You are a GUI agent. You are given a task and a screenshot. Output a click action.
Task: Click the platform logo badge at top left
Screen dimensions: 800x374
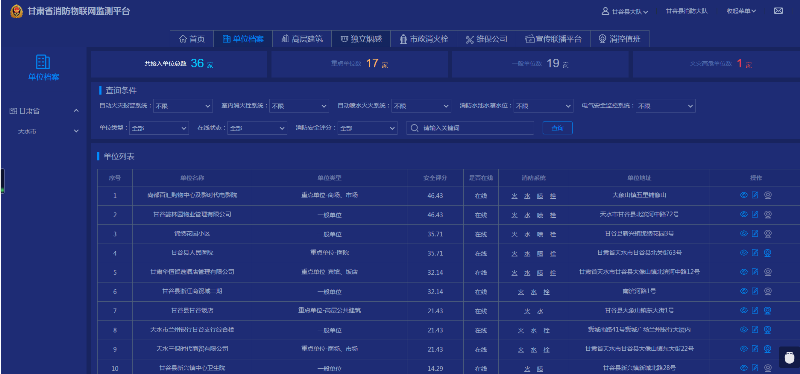16,11
